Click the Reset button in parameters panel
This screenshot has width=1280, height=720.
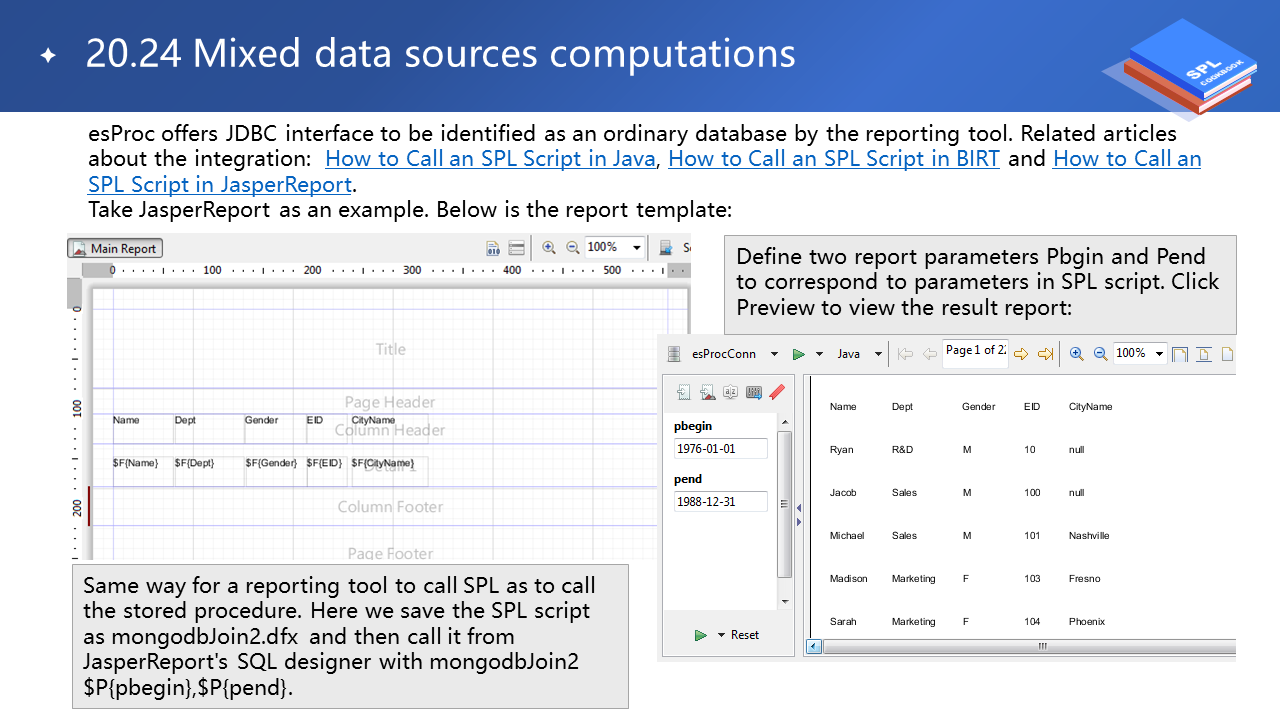(744, 635)
